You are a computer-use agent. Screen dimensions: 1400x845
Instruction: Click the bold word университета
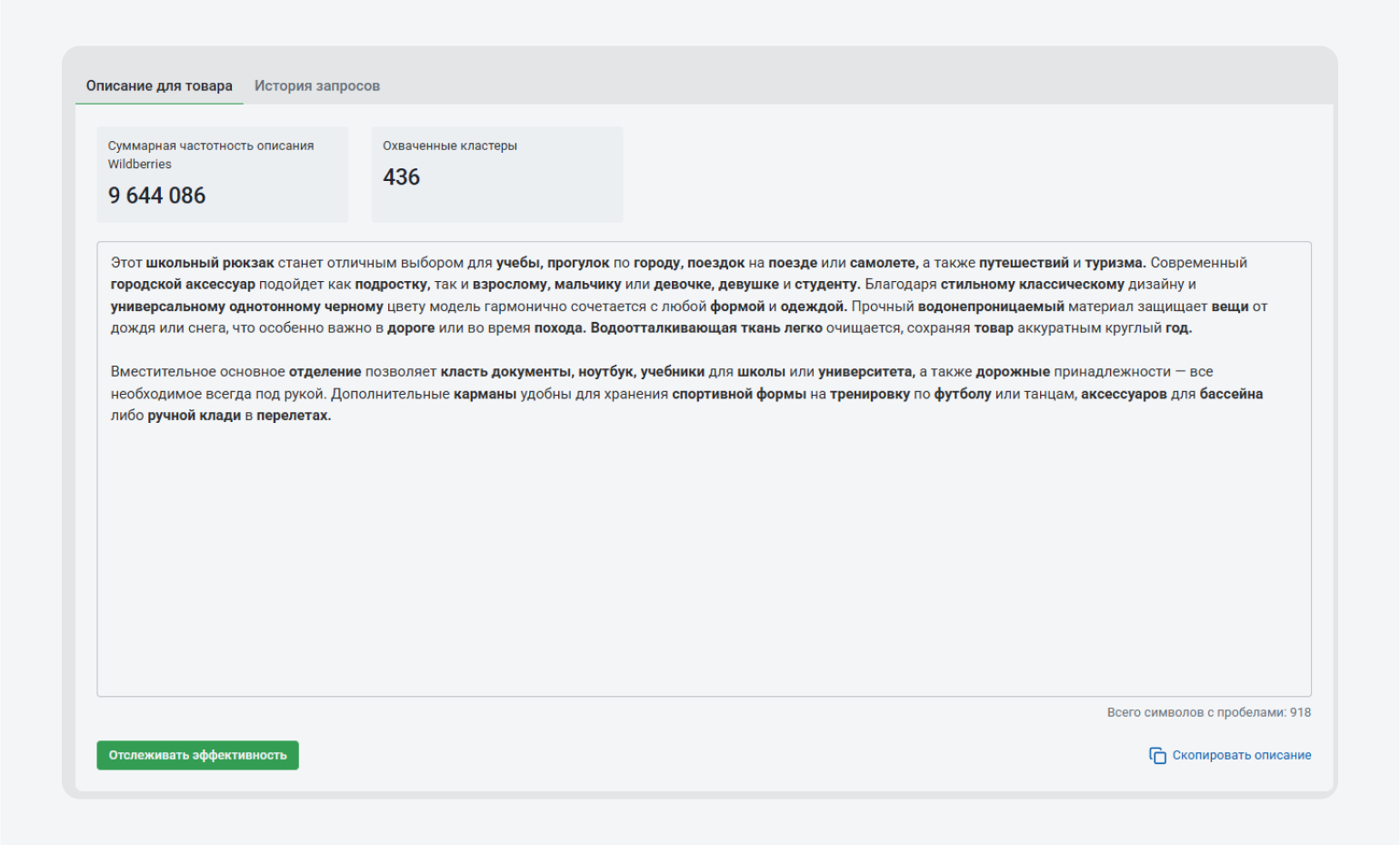[866, 372]
